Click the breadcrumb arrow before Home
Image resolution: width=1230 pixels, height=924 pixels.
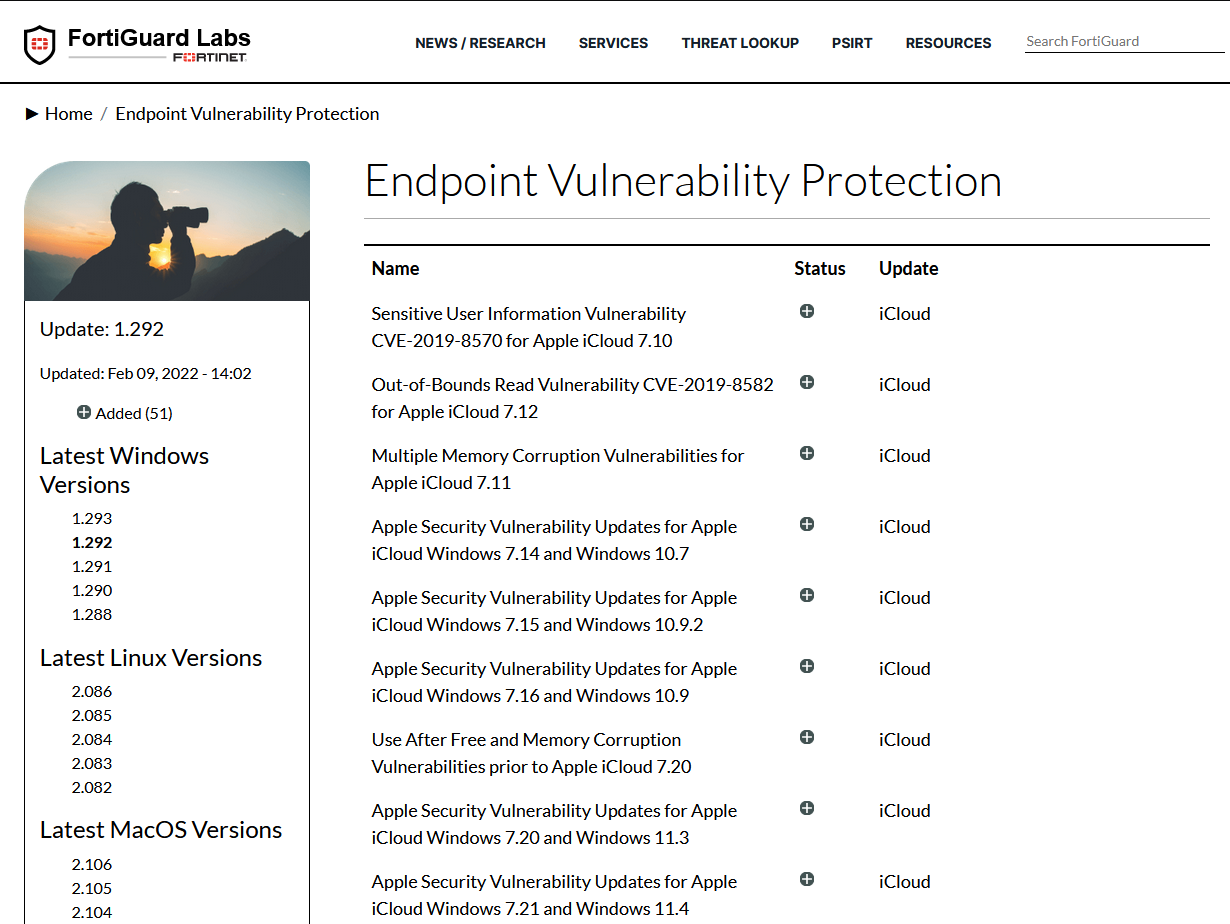coord(33,113)
